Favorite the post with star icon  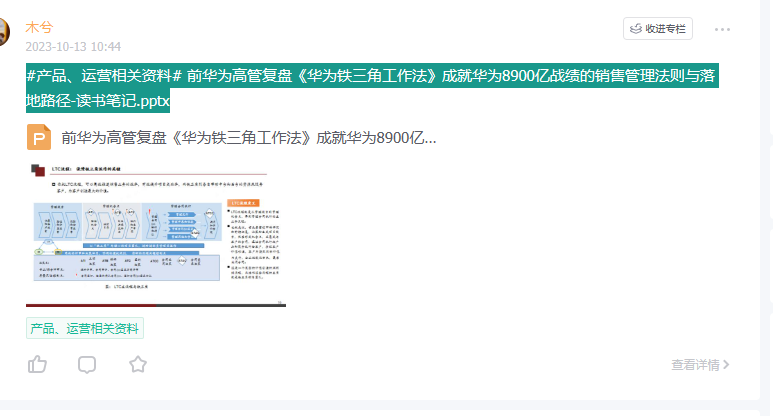pos(138,365)
